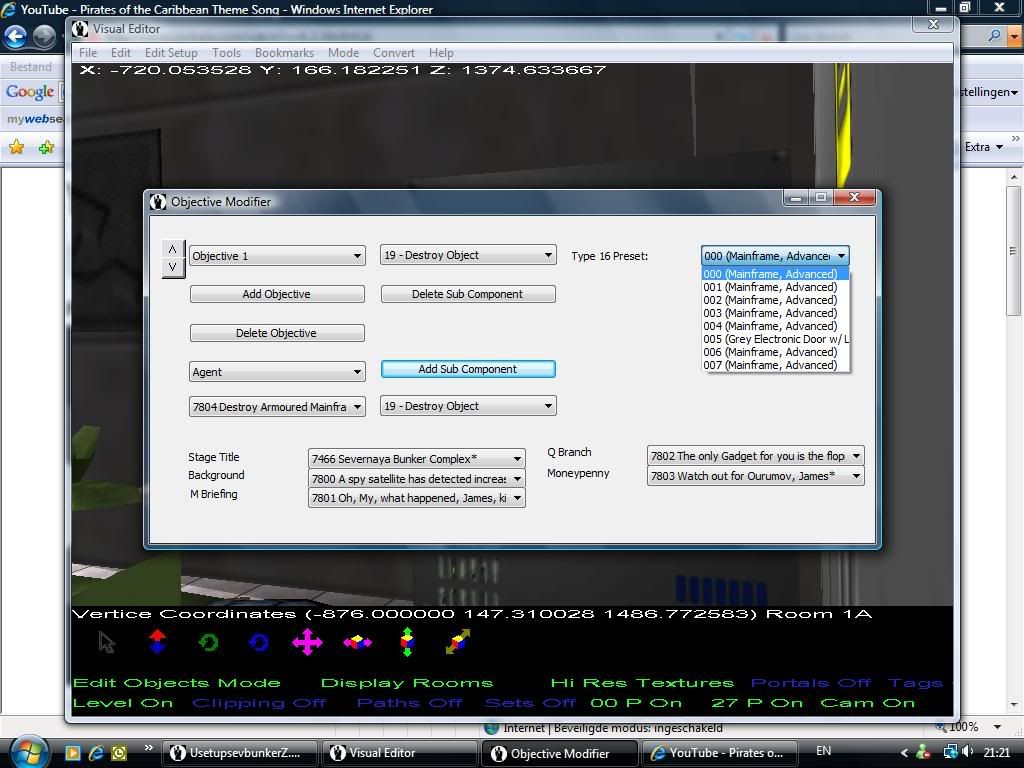Screen dimensions: 1024x768
Task: Toggle the Level On setting
Action: click(x=123, y=703)
